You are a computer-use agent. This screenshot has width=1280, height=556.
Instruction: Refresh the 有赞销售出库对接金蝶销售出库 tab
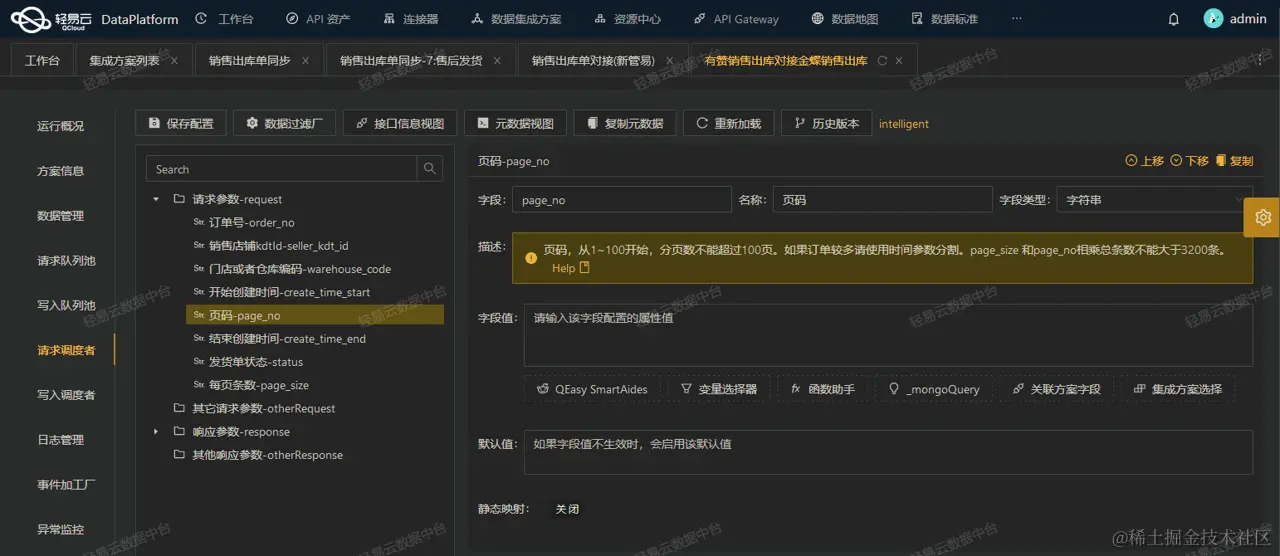pyautogui.click(x=882, y=61)
